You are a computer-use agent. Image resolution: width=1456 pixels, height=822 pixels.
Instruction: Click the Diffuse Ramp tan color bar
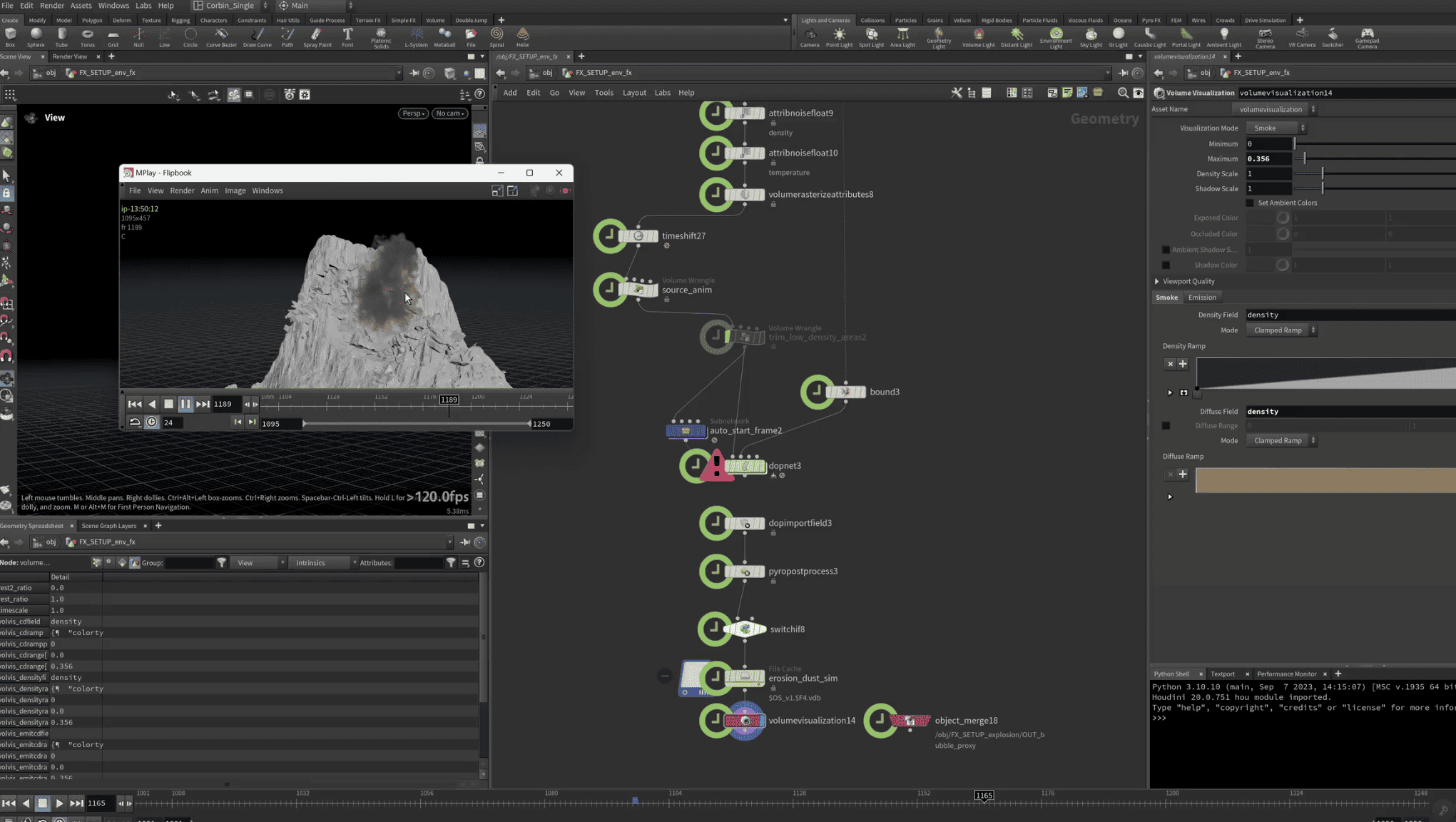pos(1325,480)
